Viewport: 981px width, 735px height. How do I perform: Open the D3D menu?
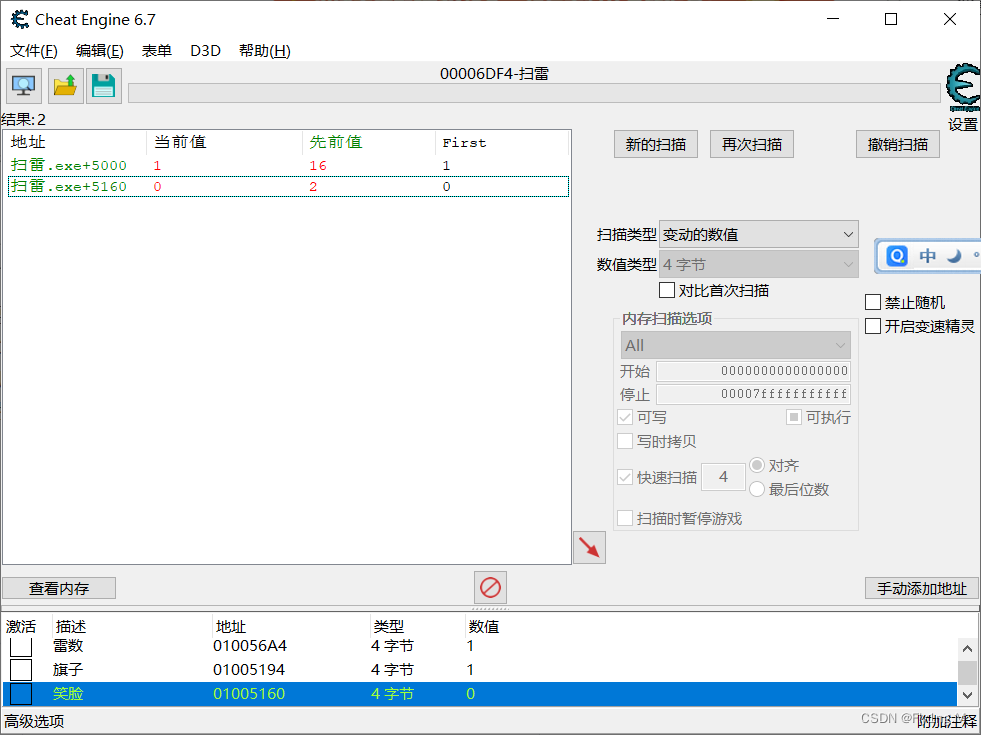(x=205, y=50)
